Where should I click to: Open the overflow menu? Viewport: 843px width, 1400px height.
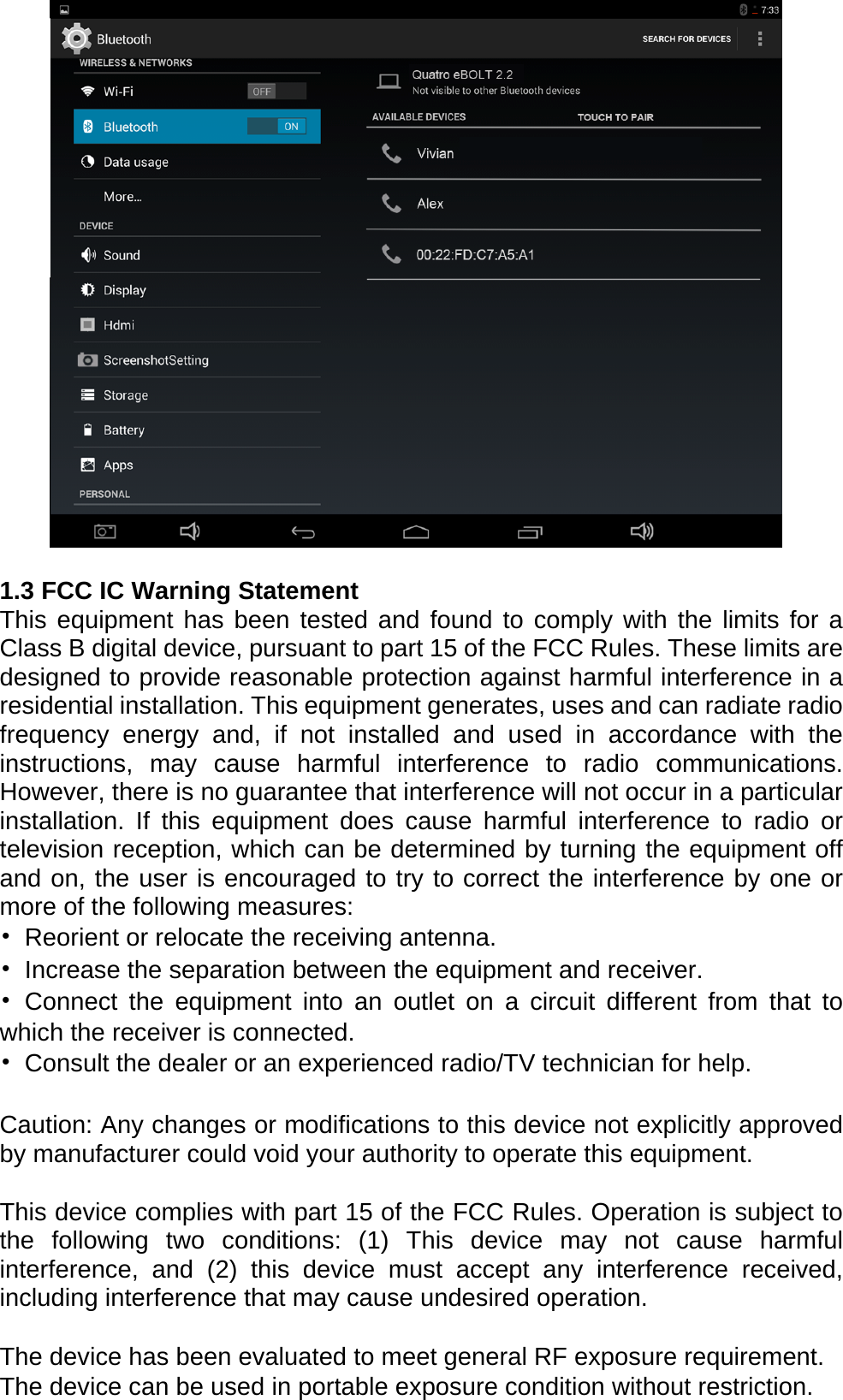point(760,39)
